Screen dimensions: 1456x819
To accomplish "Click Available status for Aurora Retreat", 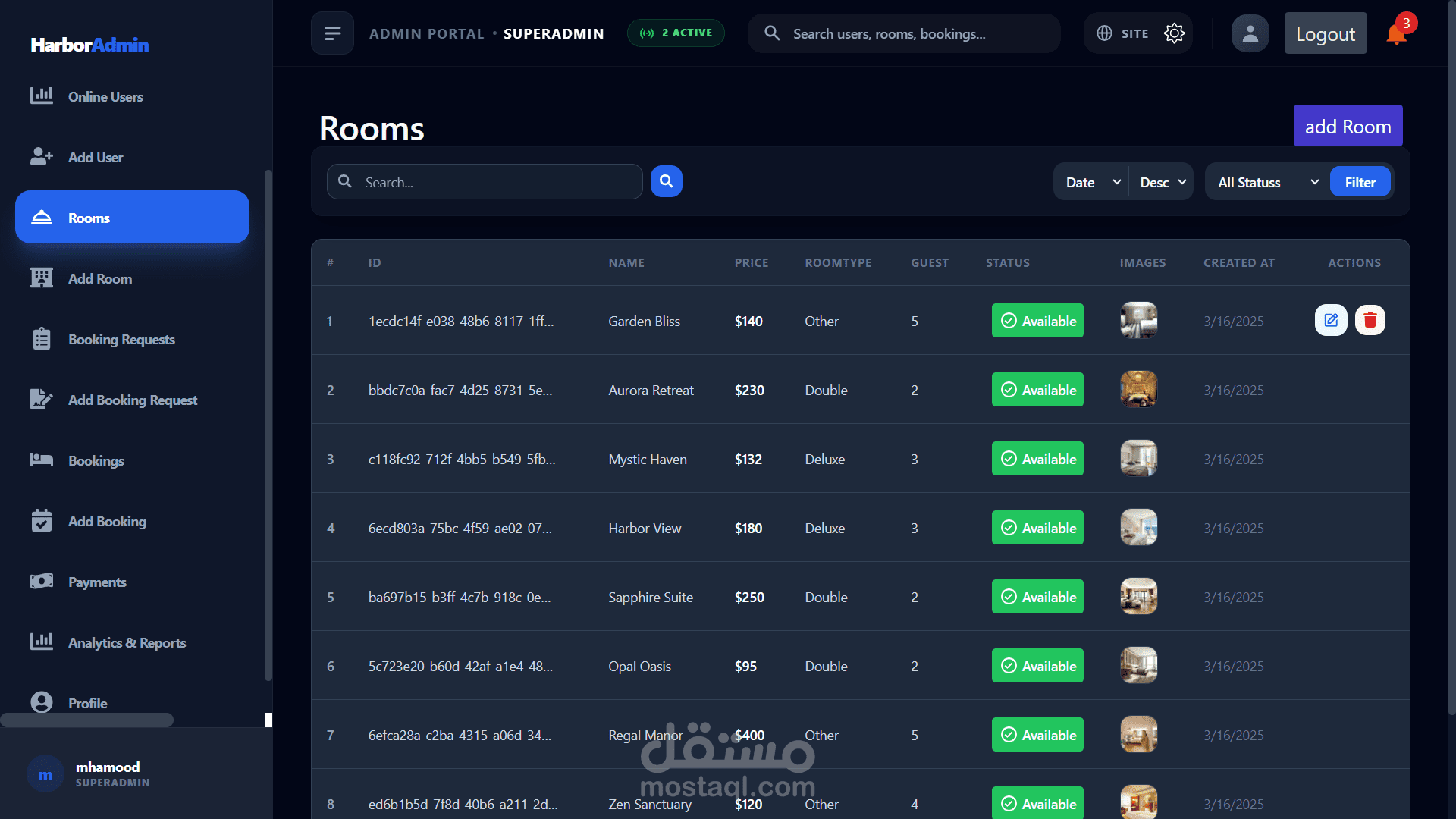I will (1037, 390).
